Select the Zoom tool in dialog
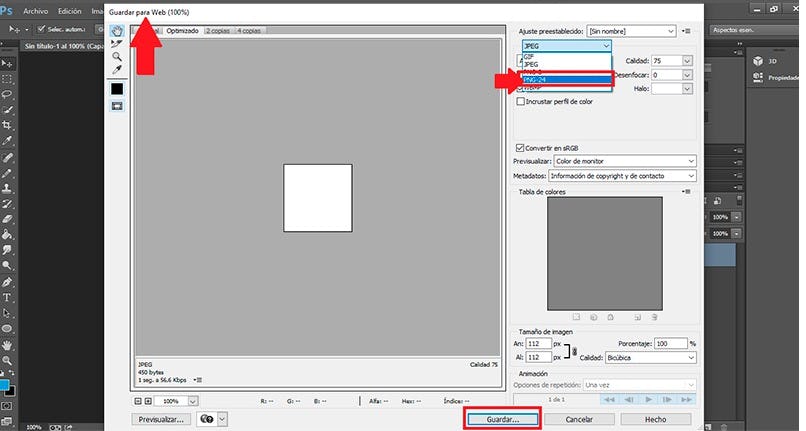This screenshot has height=431, width=806. (117, 57)
